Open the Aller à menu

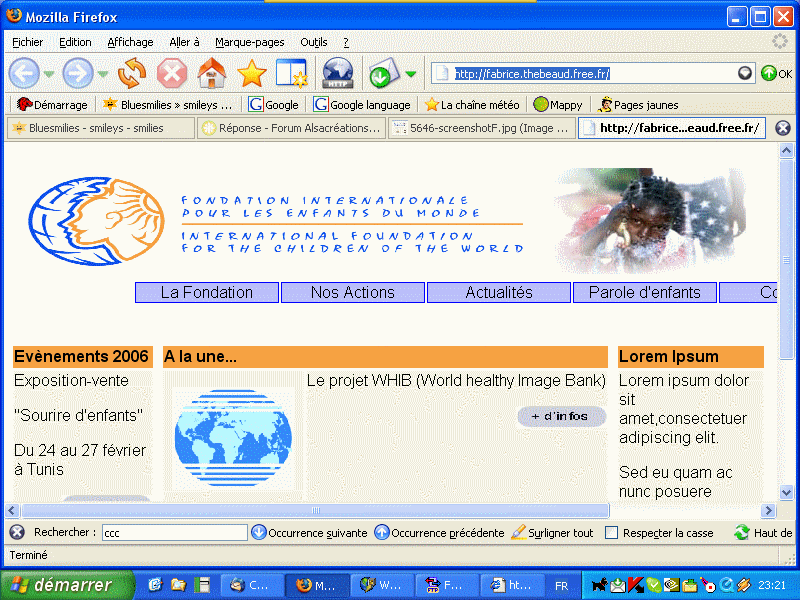click(184, 42)
